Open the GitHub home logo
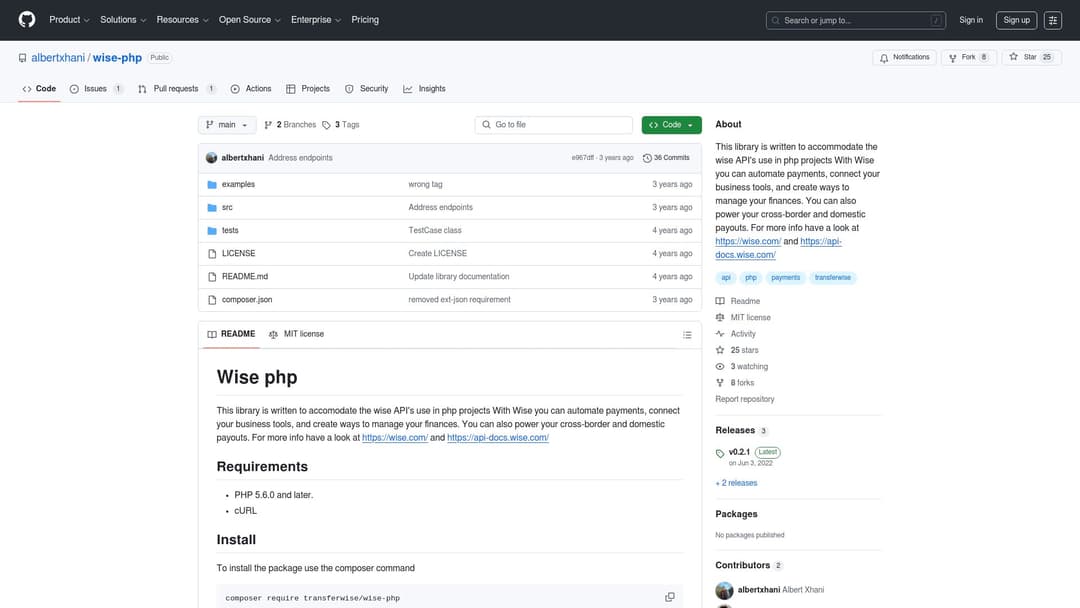Image resolution: width=1080 pixels, height=608 pixels. pyautogui.click(x=27, y=19)
